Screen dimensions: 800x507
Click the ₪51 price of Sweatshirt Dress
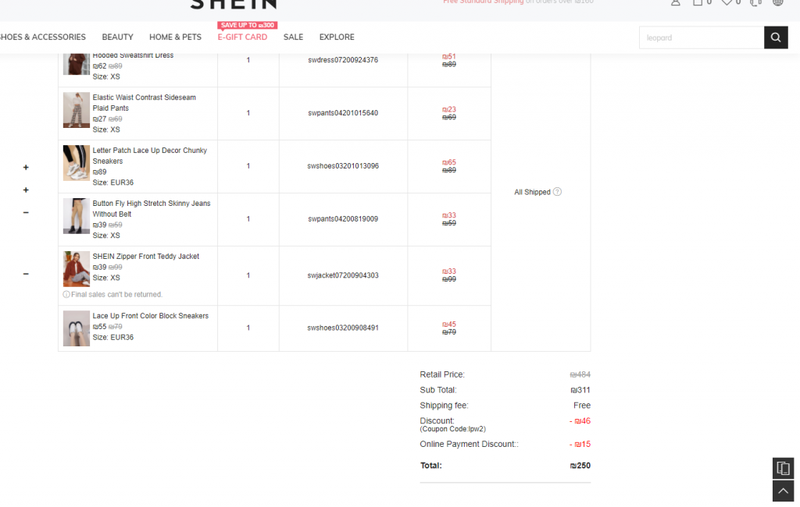[x=449, y=56]
